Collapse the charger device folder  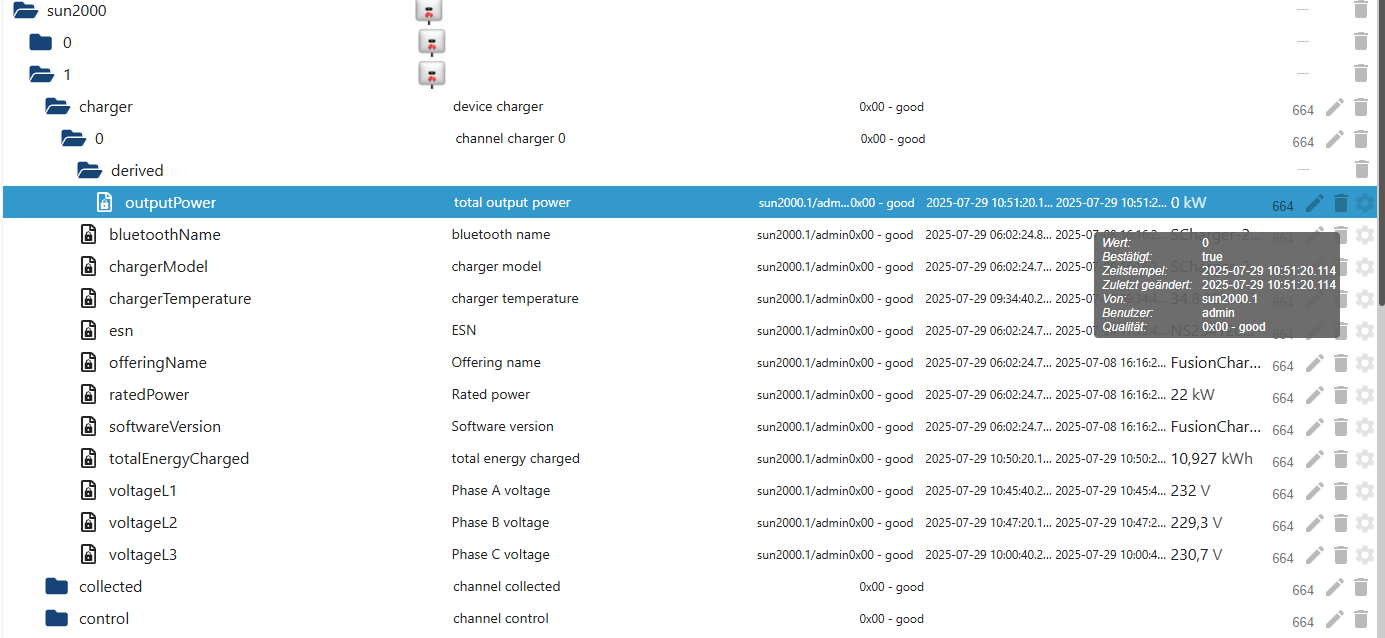pyautogui.click(x=58, y=107)
